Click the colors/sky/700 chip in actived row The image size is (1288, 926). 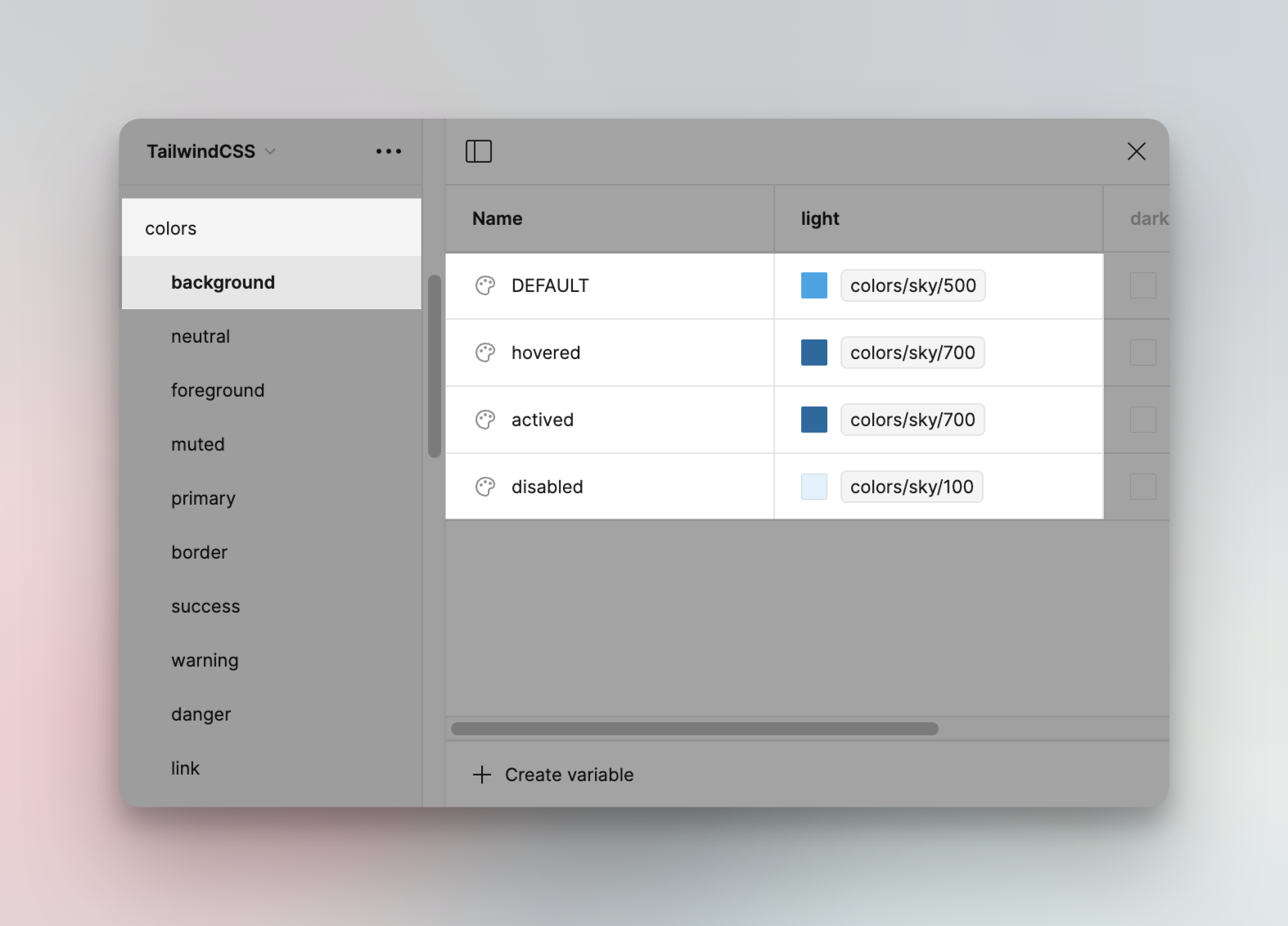912,420
